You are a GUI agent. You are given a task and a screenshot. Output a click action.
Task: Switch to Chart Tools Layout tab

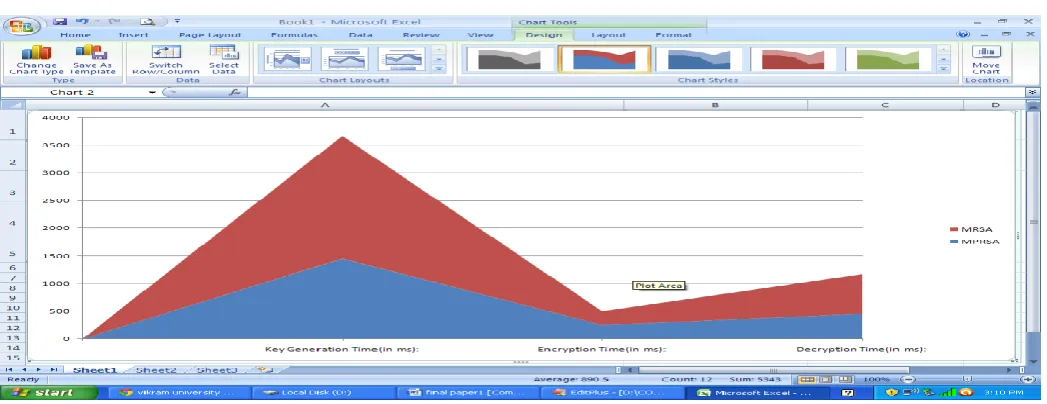tap(608, 35)
